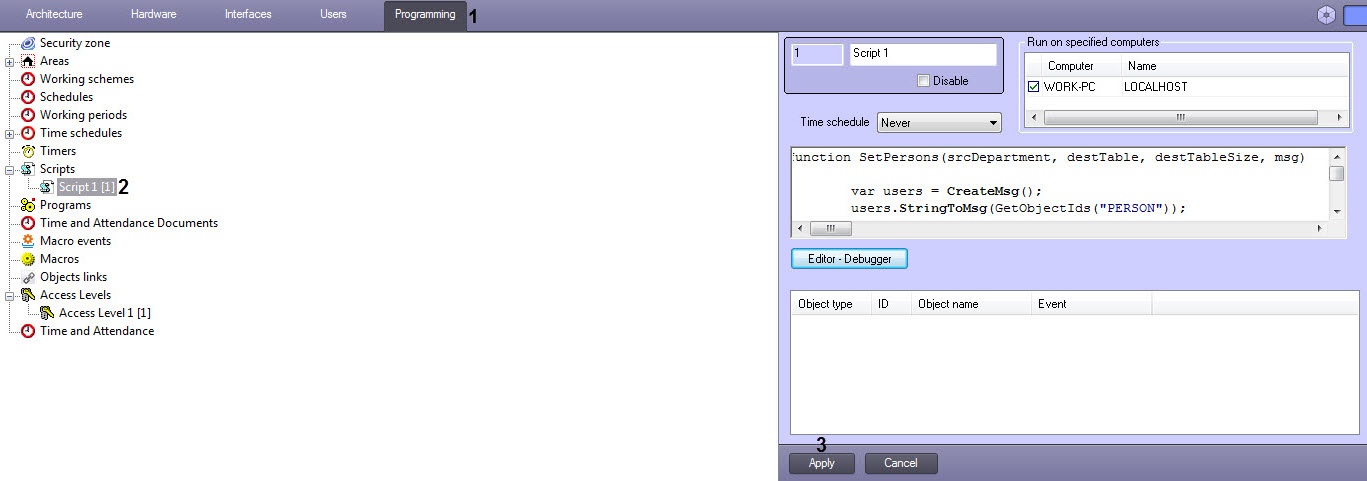Click the Access Level 1 item icon

click(47, 313)
